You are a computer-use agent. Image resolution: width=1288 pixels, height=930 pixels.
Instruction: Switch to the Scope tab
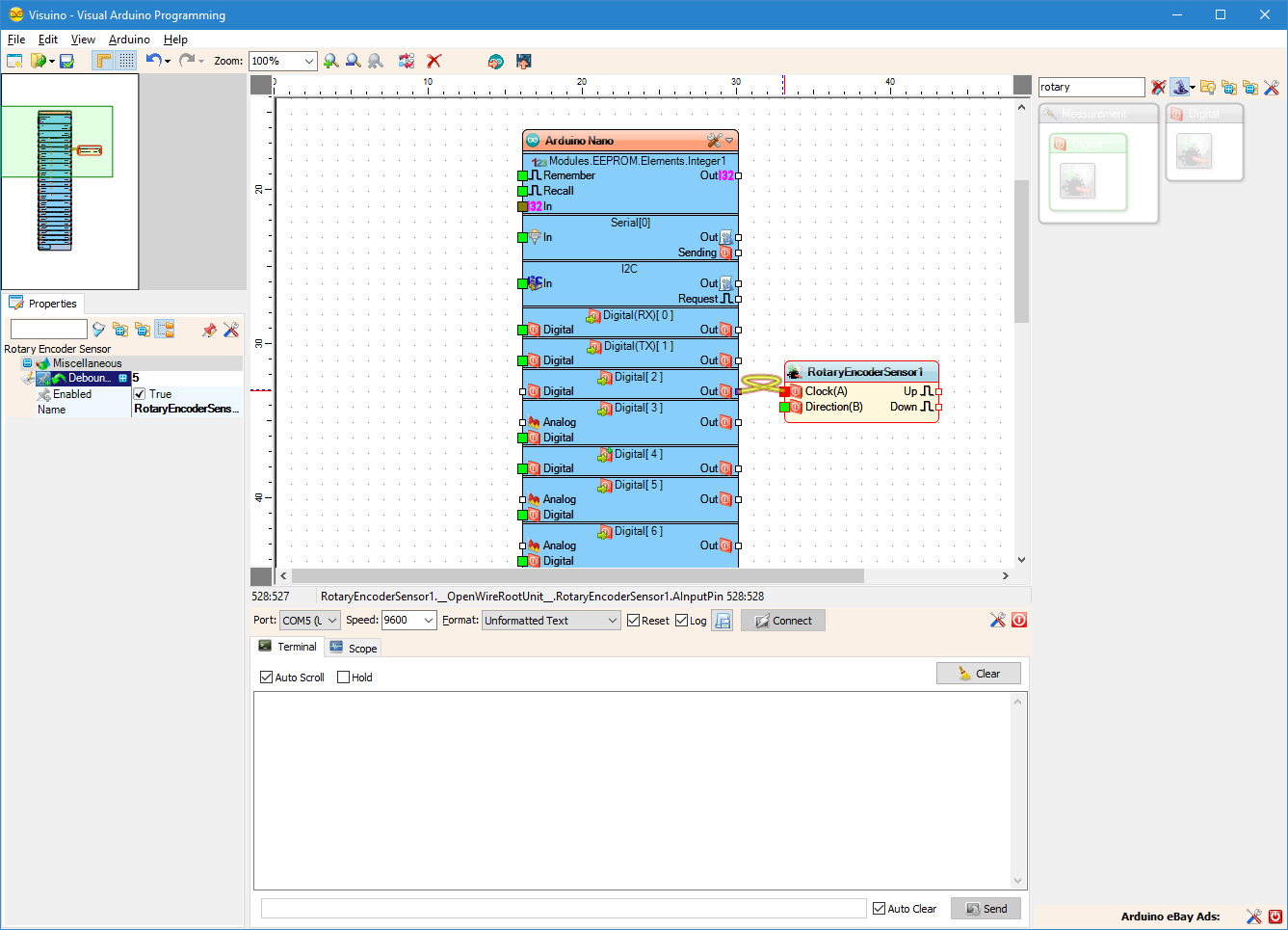coord(353,648)
